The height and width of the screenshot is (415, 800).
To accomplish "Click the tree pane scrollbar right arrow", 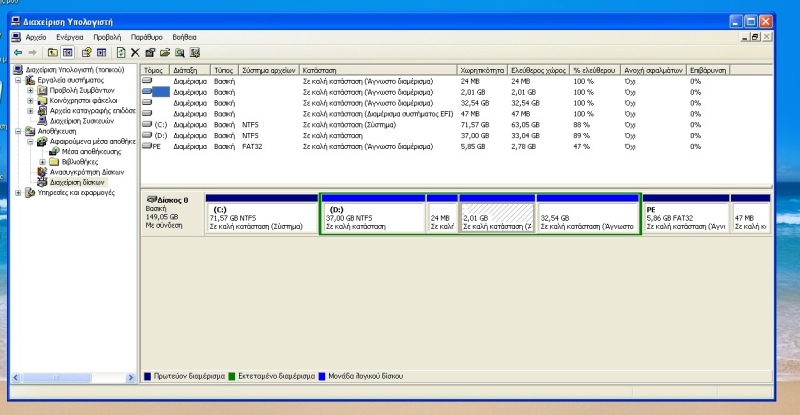I will (131, 378).
